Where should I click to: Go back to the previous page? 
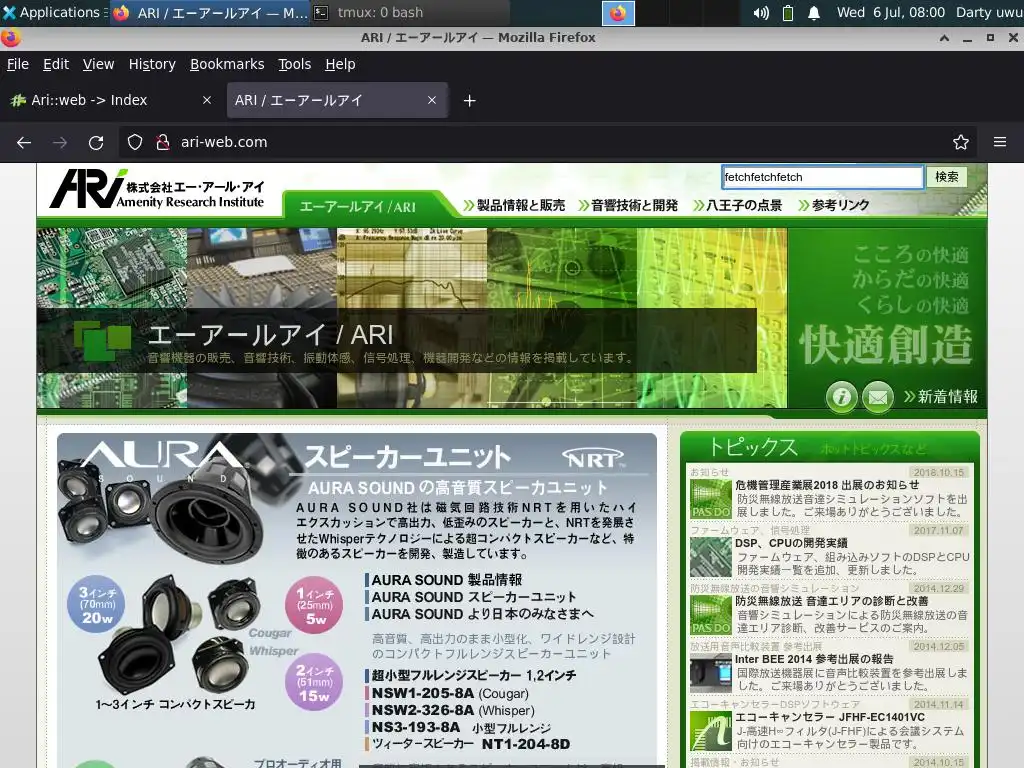24,142
